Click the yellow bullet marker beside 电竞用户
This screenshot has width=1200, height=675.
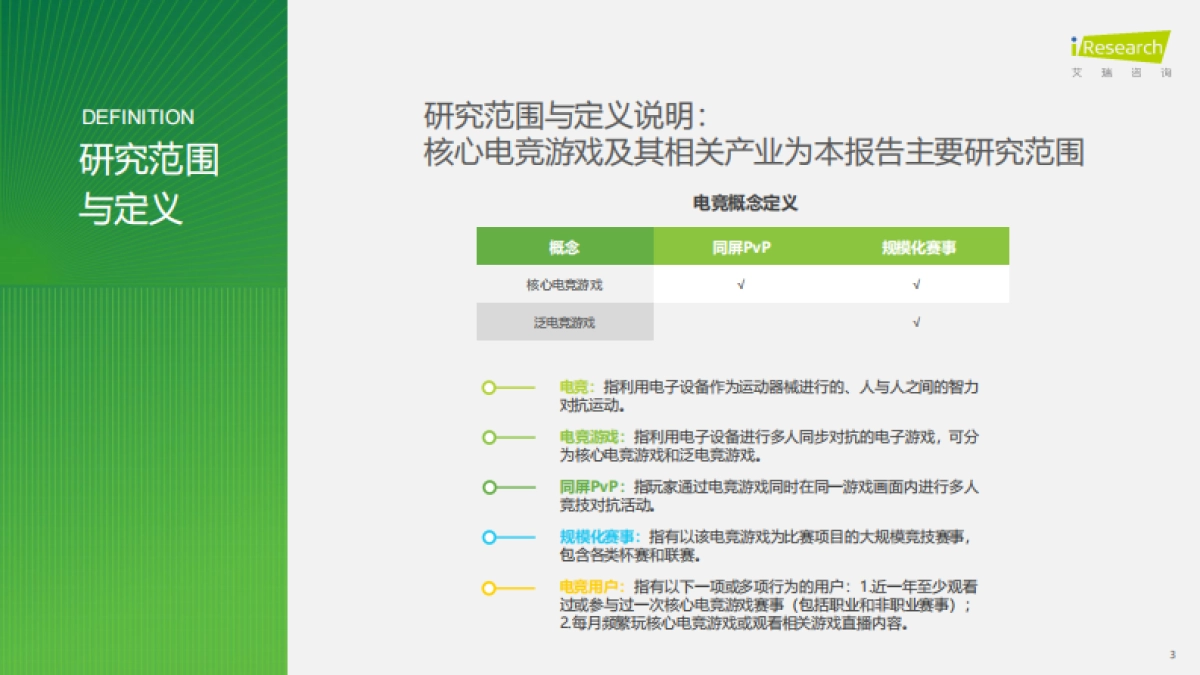click(x=489, y=587)
